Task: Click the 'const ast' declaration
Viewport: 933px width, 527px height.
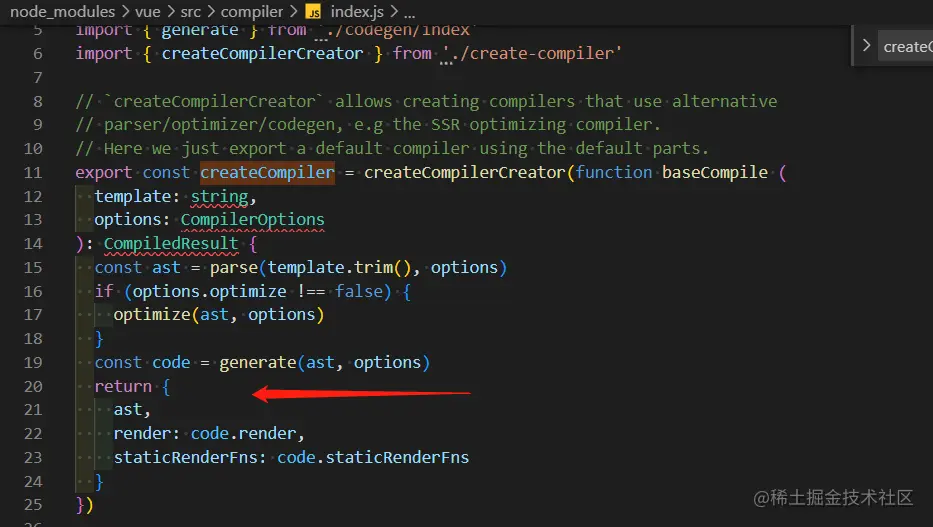Action: pos(137,268)
